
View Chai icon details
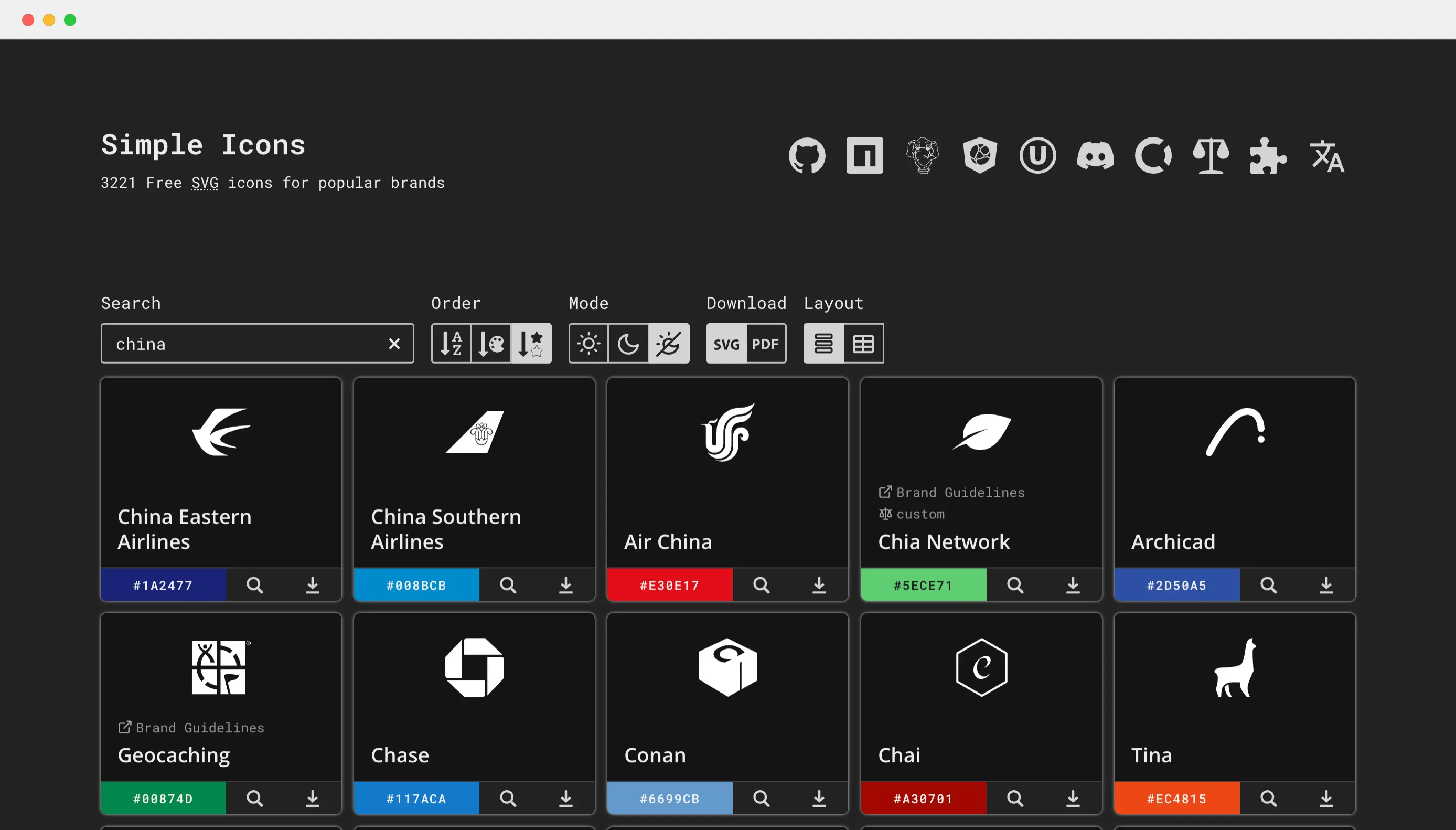tap(1015, 798)
